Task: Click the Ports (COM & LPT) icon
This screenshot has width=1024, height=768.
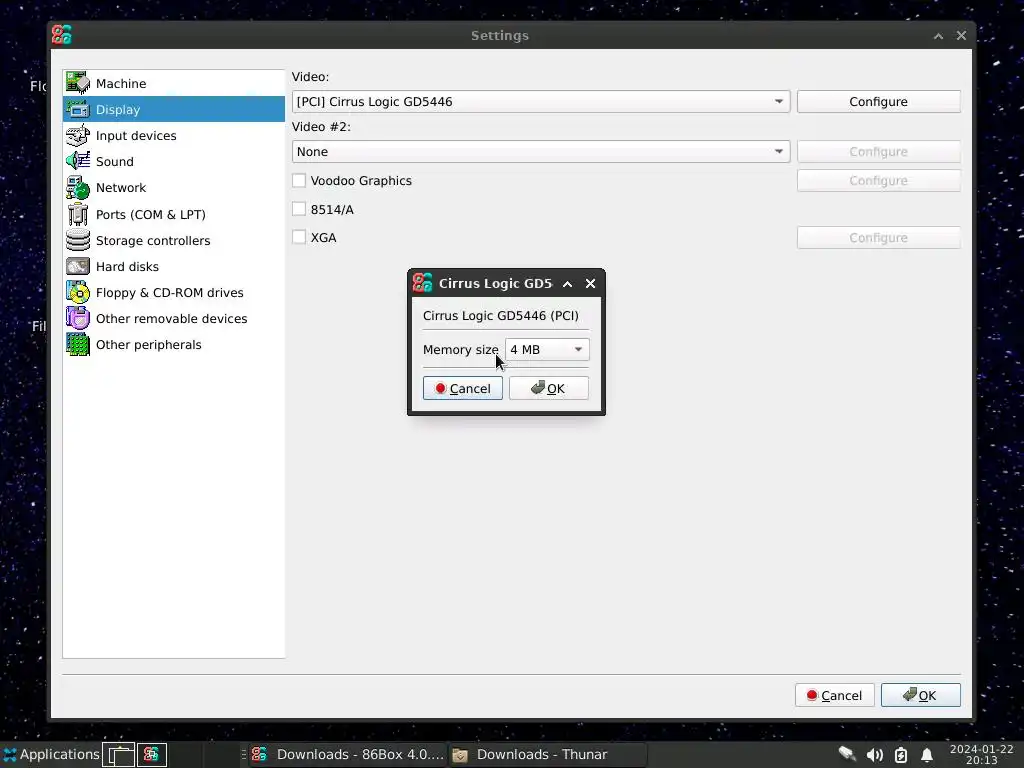Action: coord(78,214)
